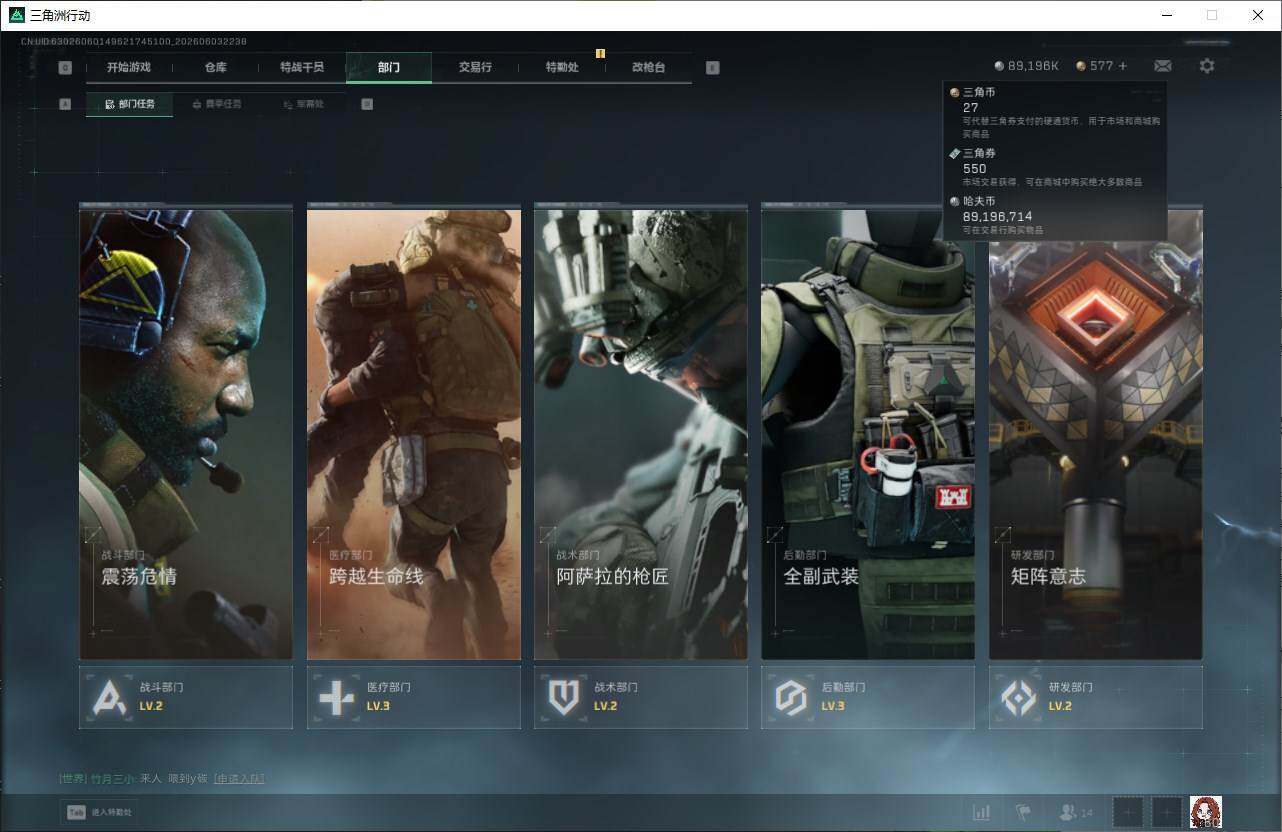1282x832 pixels.
Task: Open the settings gear icon
Action: pyautogui.click(x=1207, y=66)
